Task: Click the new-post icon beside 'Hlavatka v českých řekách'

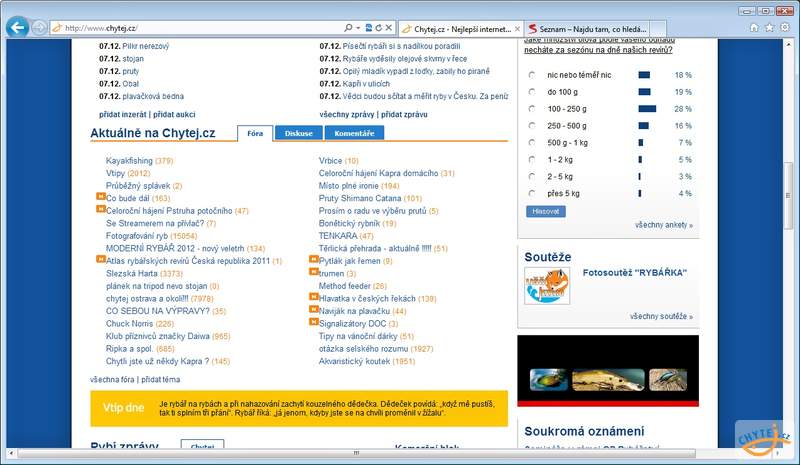Action: 314,297
